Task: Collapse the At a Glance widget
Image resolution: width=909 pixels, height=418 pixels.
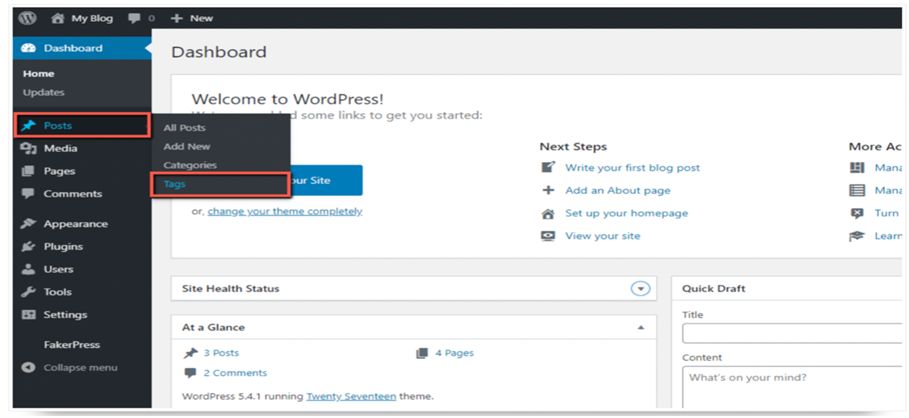Action: coord(640,327)
